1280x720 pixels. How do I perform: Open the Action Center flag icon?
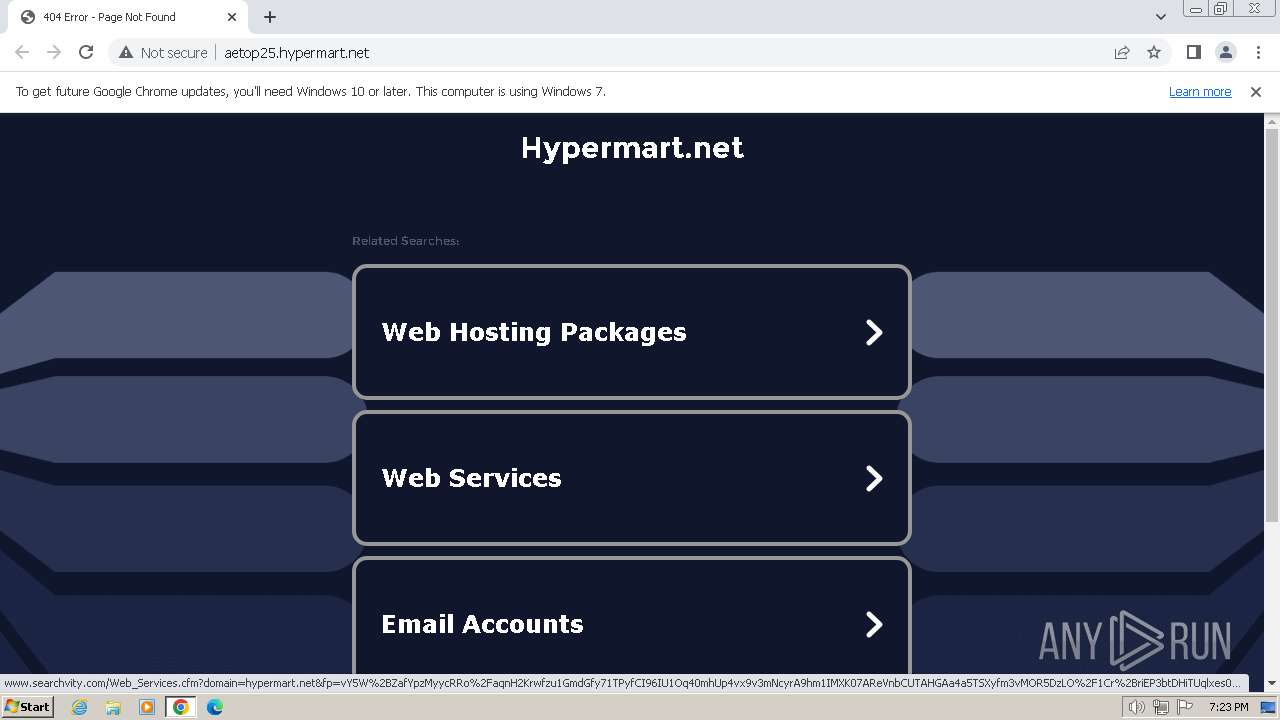[x=1185, y=707]
